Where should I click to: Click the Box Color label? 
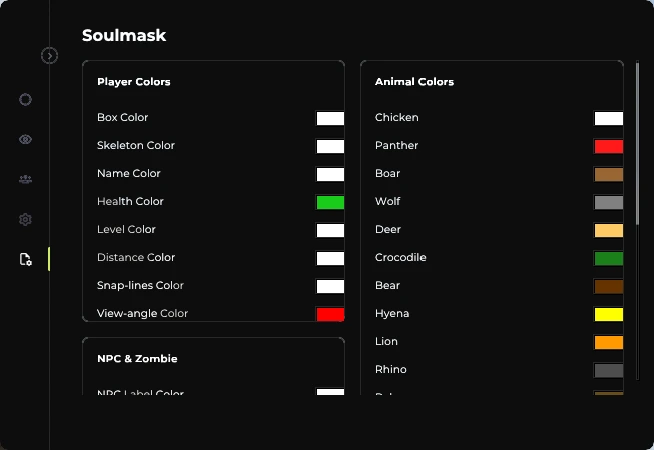coord(123,117)
